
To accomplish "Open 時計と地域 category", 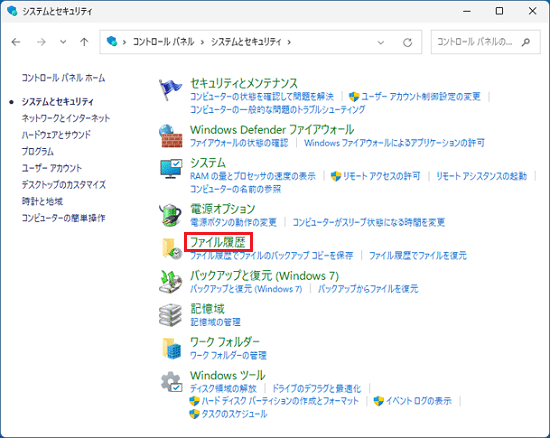I will (x=42, y=201).
